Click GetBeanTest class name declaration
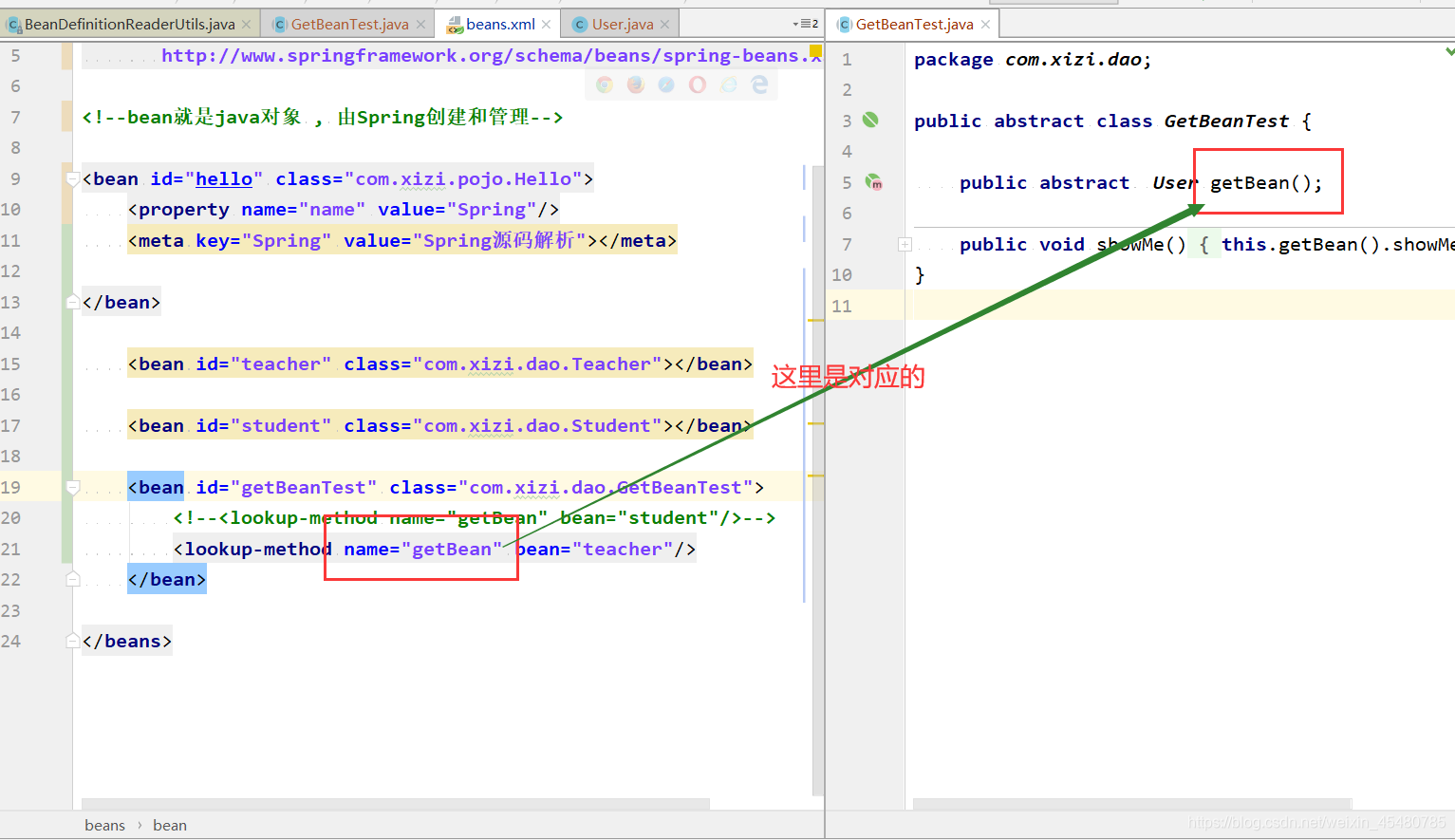 tap(1226, 121)
